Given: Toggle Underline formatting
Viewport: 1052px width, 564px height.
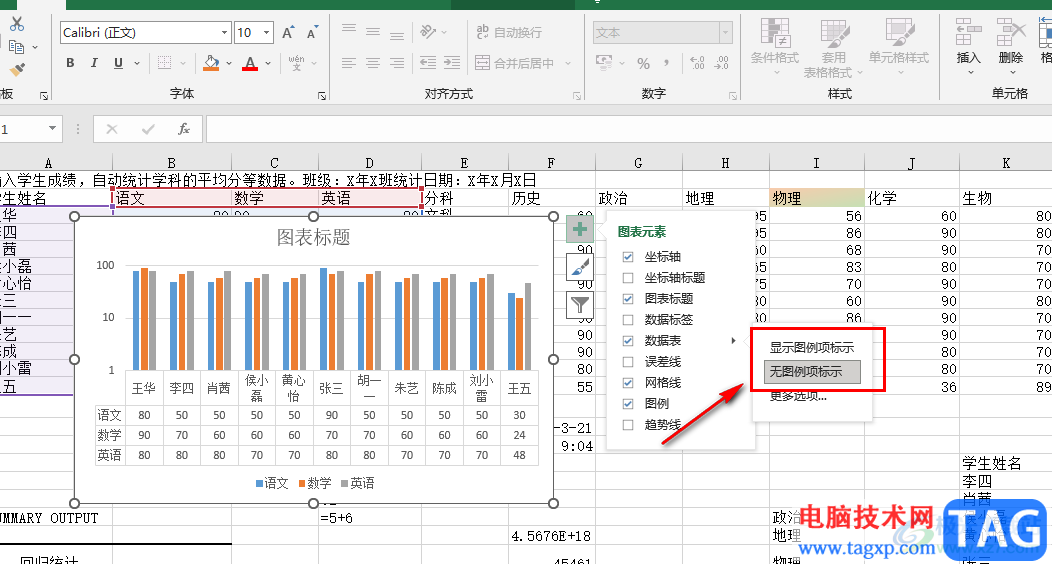Looking at the screenshot, I should 118,63.
